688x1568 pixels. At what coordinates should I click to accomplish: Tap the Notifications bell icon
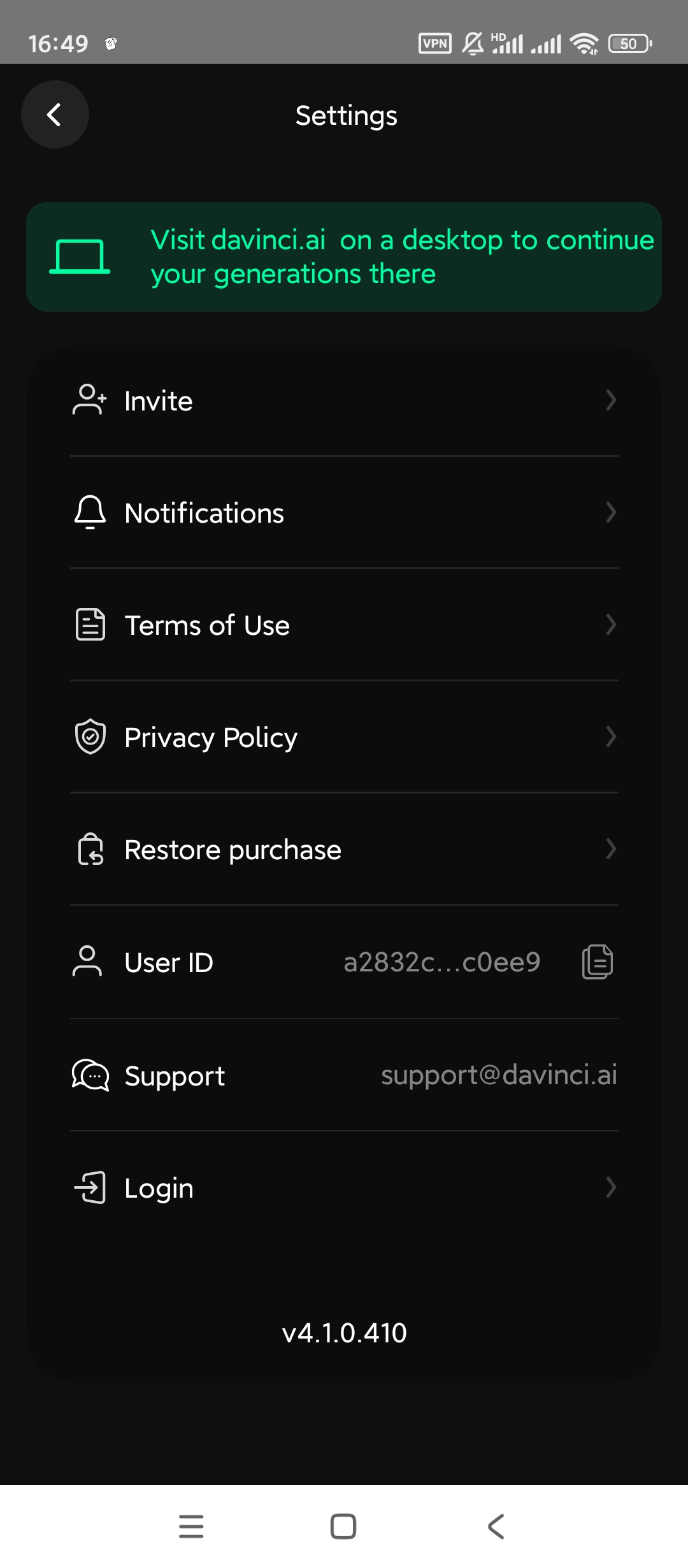pyautogui.click(x=90, y=512)
